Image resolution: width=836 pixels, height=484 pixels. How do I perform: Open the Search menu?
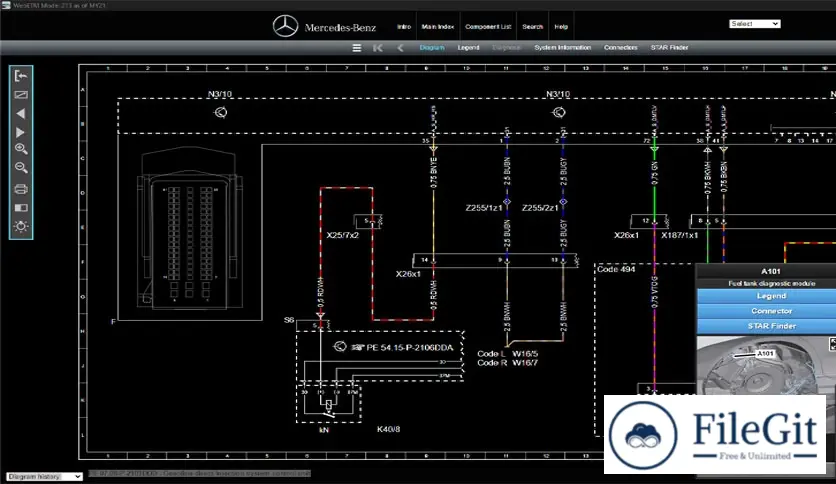tap(532, 27)
